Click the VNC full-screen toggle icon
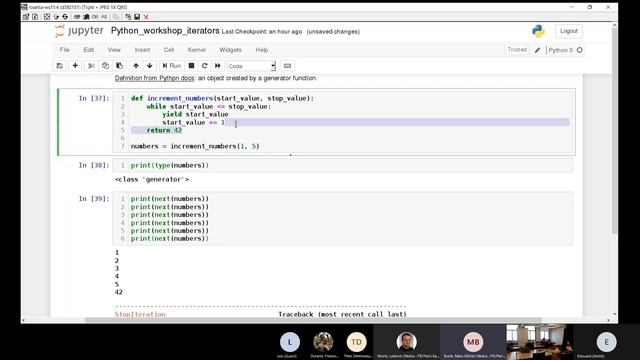 pyautogui.click(x=47, y=17)
